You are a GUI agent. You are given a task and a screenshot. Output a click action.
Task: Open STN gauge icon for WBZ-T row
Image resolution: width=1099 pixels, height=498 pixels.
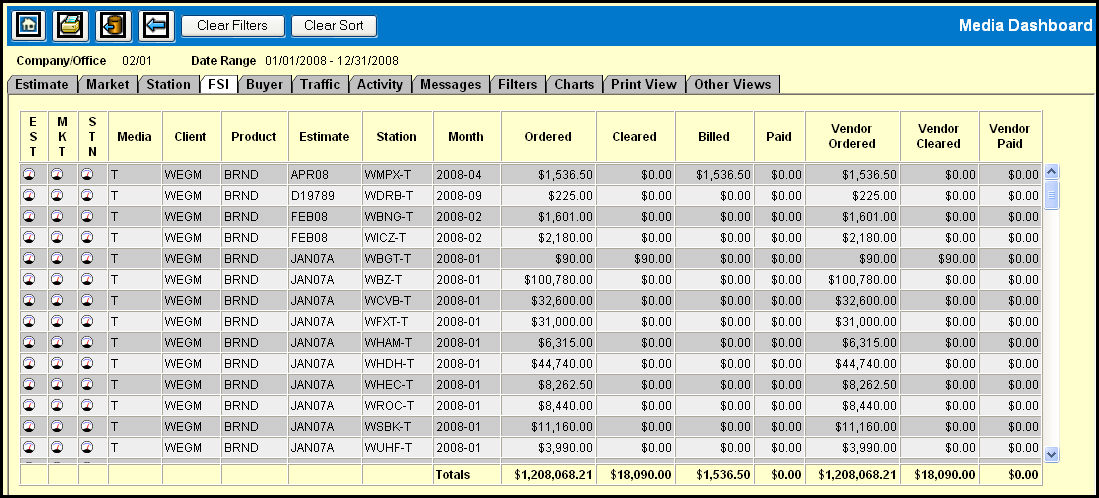pyautogui.click(x=88, y=279)
